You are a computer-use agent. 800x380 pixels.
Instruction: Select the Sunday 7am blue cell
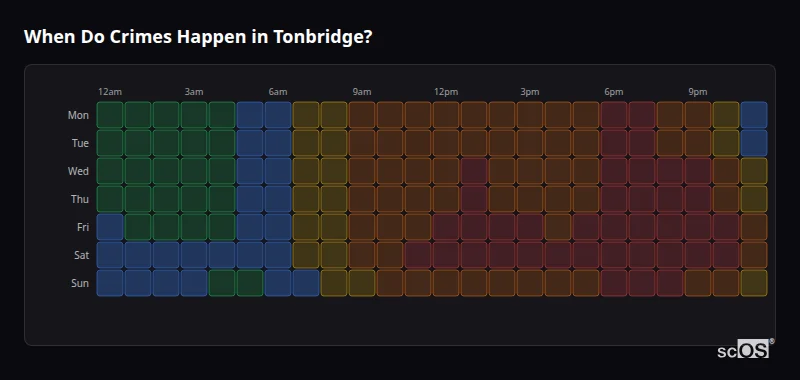point(306,283)
